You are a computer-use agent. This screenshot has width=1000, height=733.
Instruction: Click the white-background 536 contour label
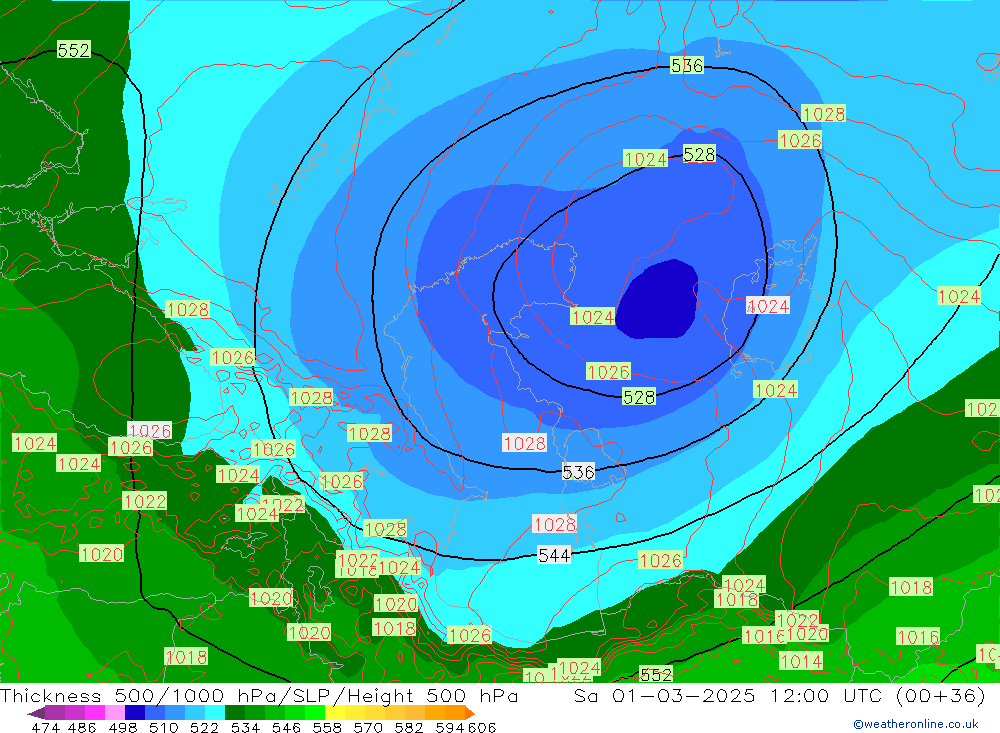pyautogui.click(x=578, y=472)
